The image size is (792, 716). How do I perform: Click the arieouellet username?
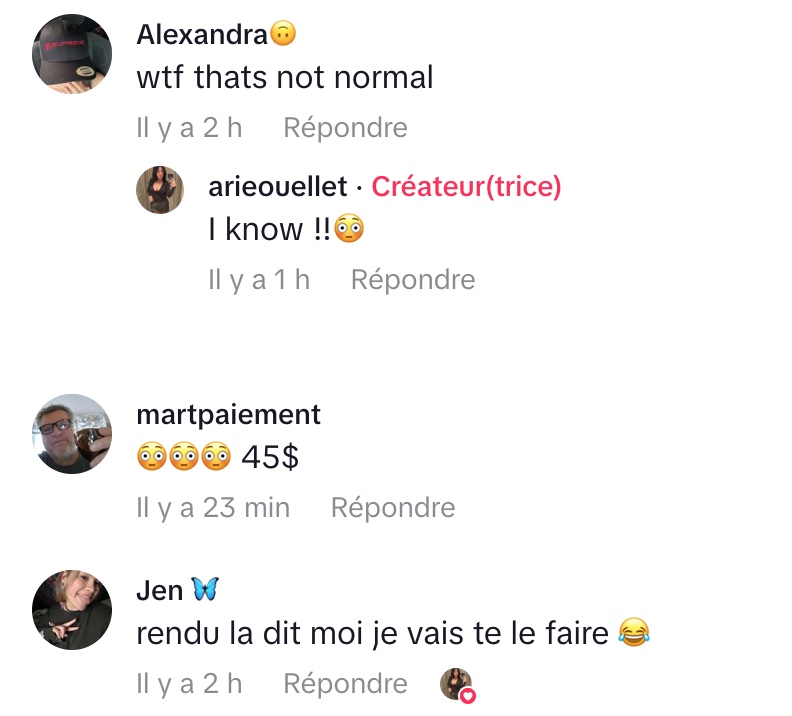[278, 186]
